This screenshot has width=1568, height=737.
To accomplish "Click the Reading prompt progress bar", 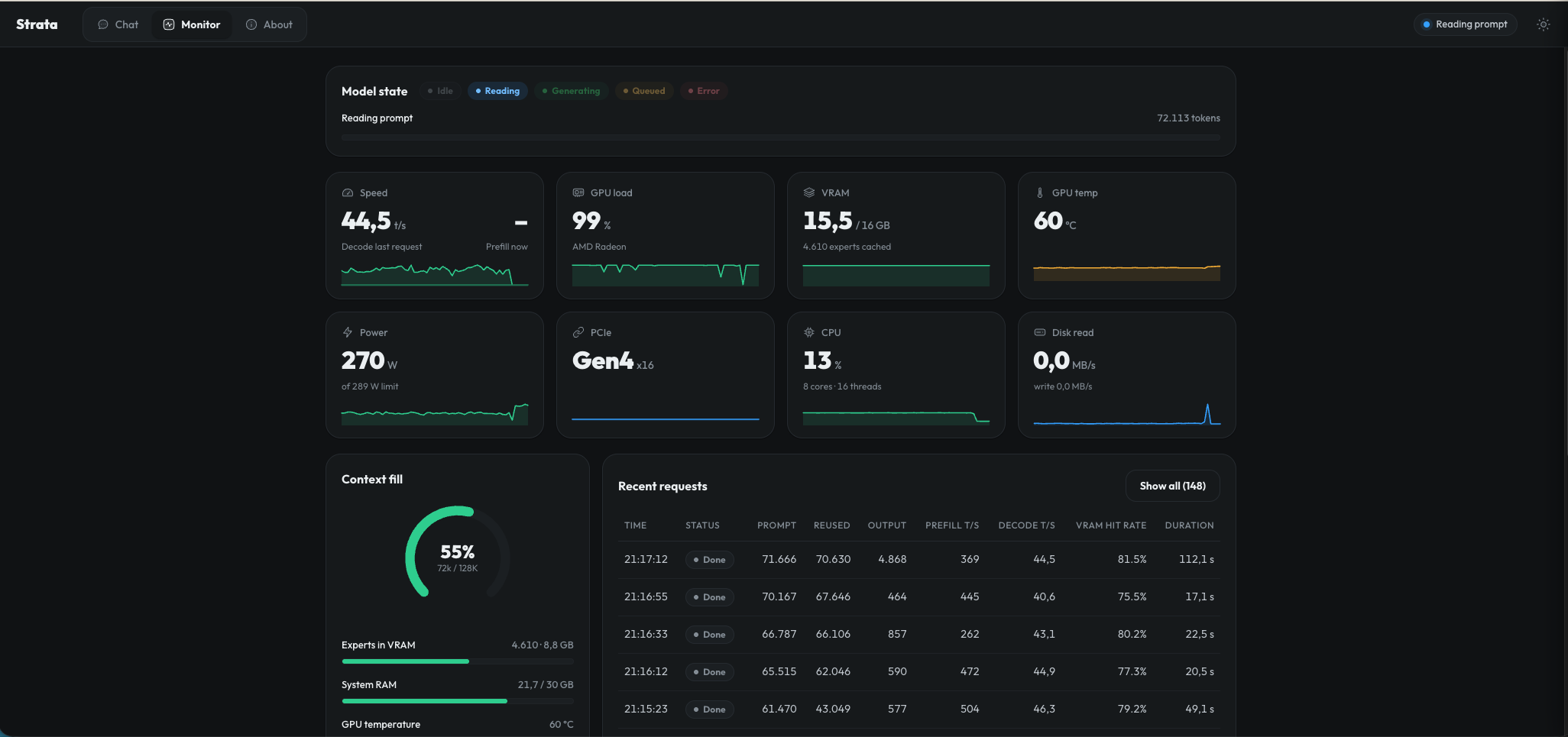I will point(781,137).
